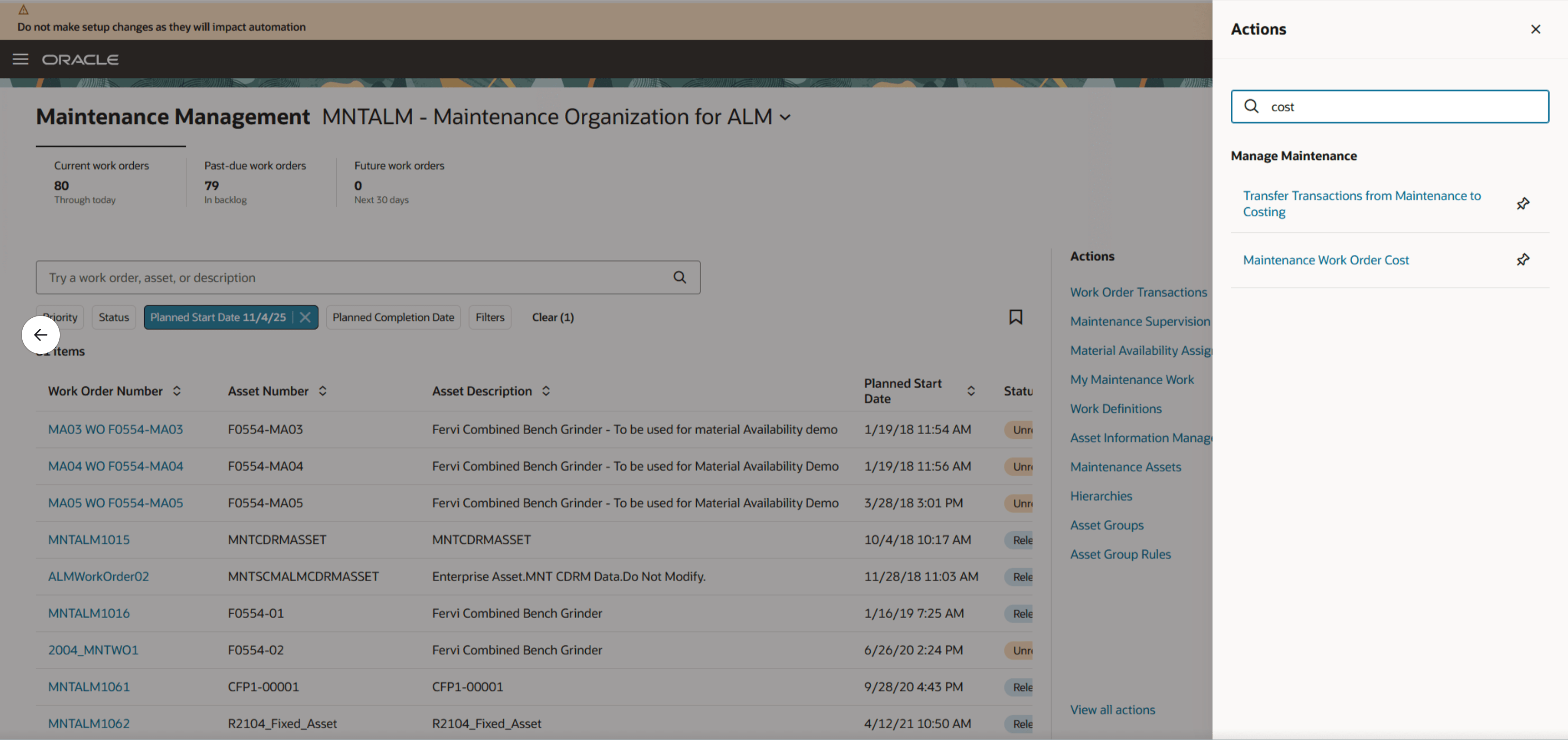
Task: Close the Actions panel
Action: click(x=1535, y=29)
